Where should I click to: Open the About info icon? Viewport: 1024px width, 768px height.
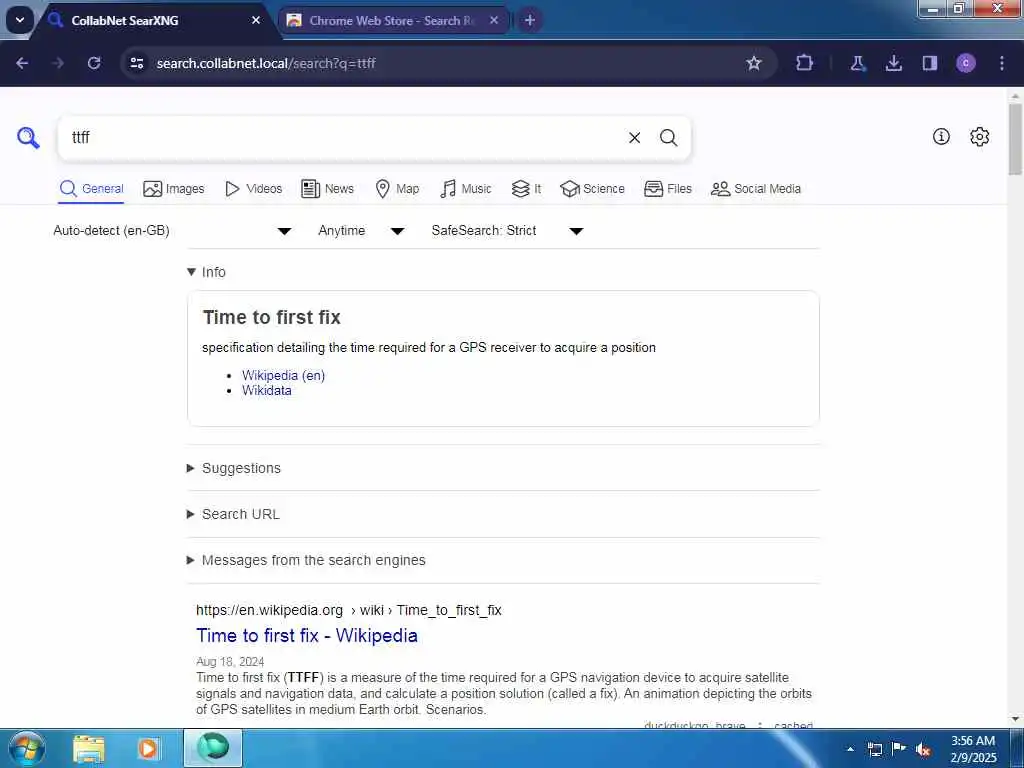941,136
